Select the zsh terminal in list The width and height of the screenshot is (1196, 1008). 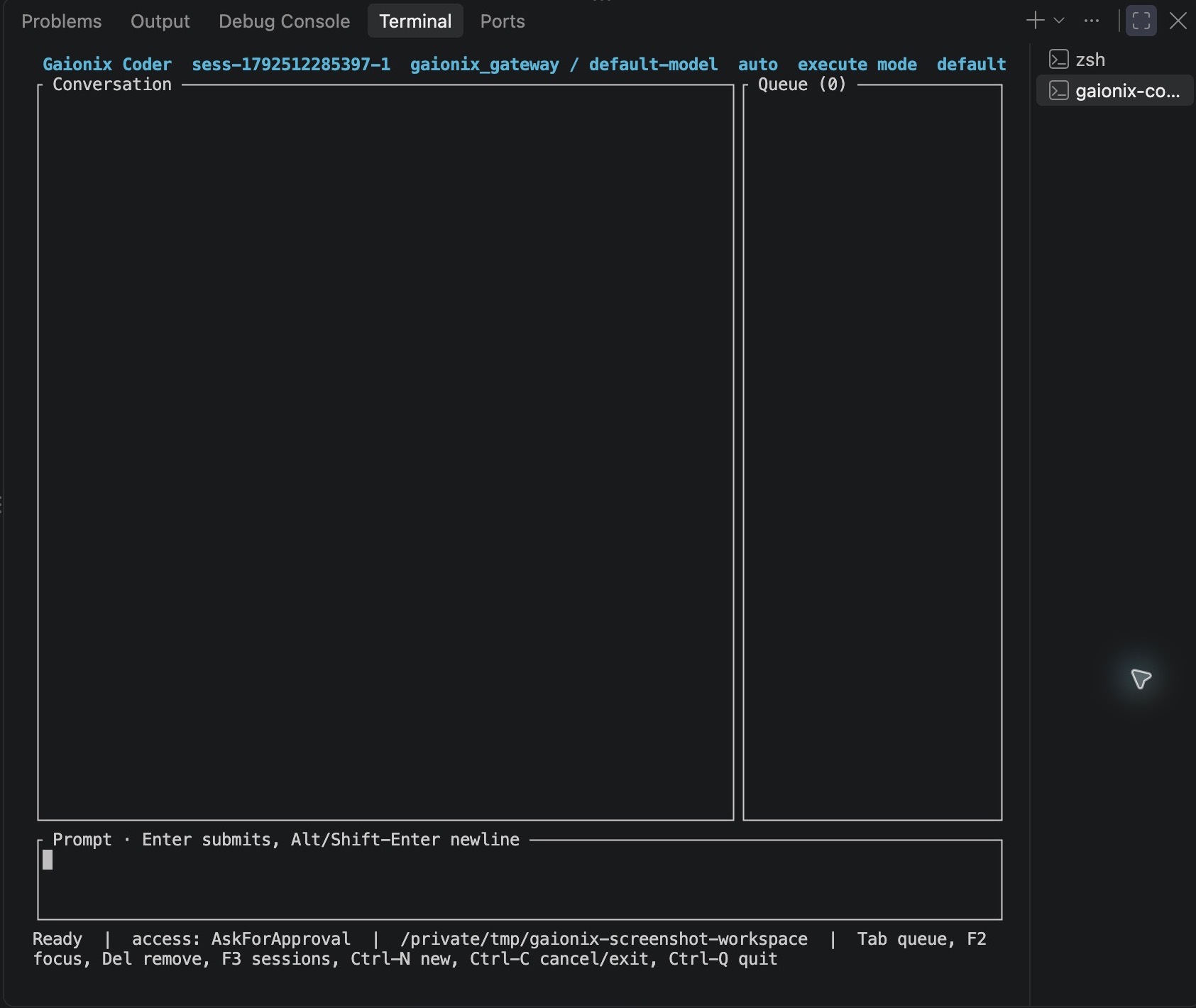(x=1114, y=60)
